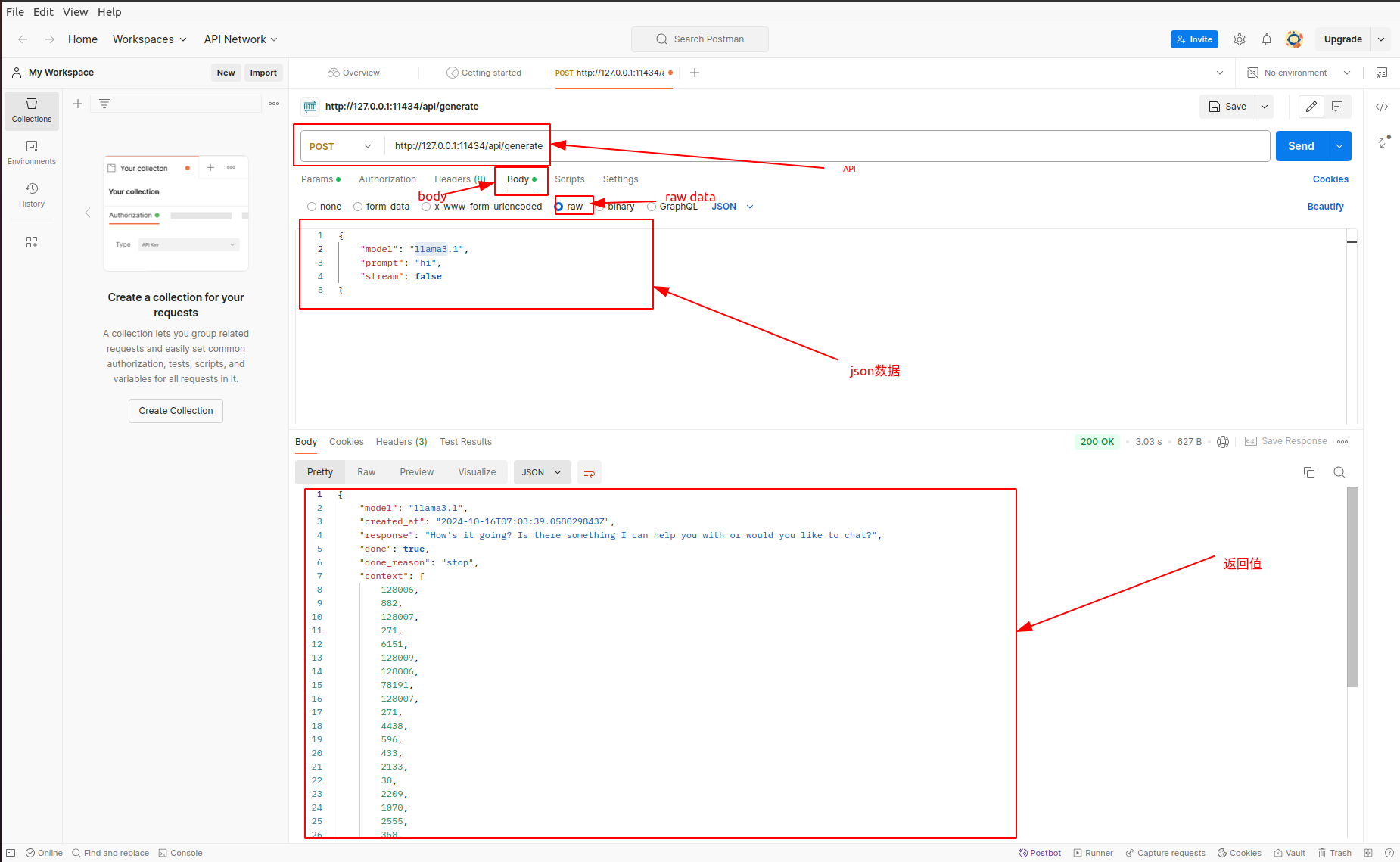Image resolution: width=1400 pixels, height=862 pixels.
Task: Open the network globe info icon
Action: pos(1223,442)
